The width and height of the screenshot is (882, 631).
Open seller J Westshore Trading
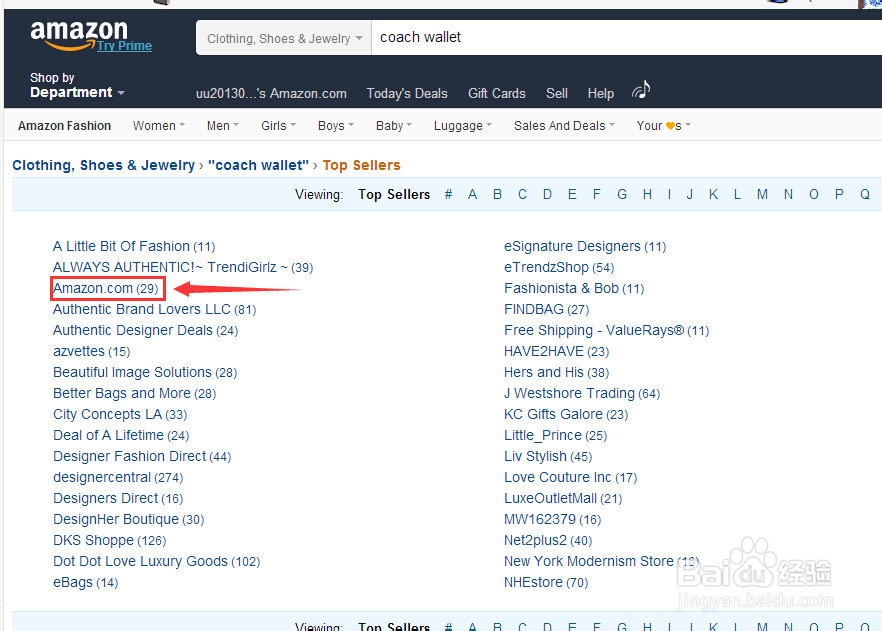(582, 393)
